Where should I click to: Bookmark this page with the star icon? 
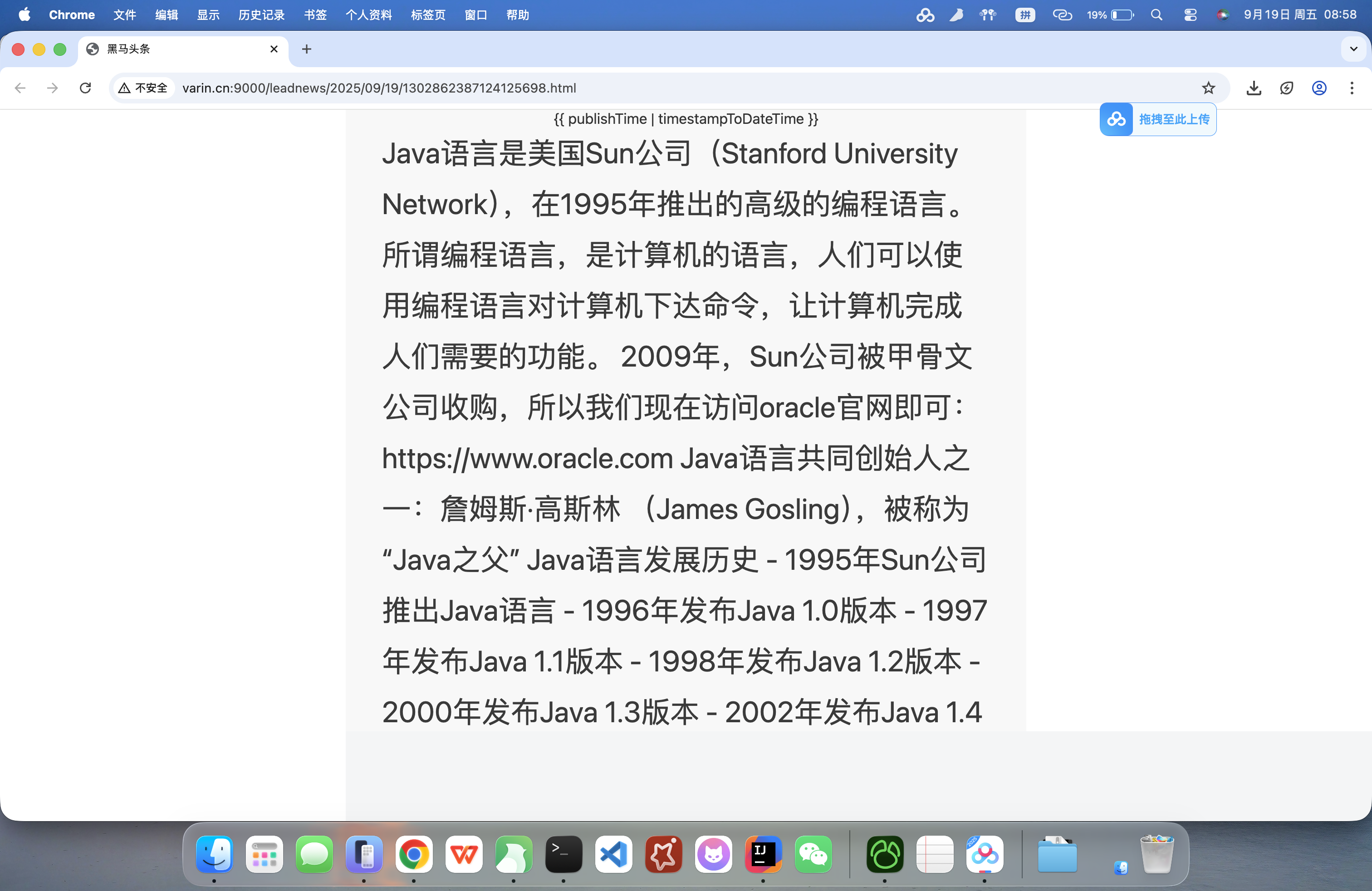(1208, 88)
